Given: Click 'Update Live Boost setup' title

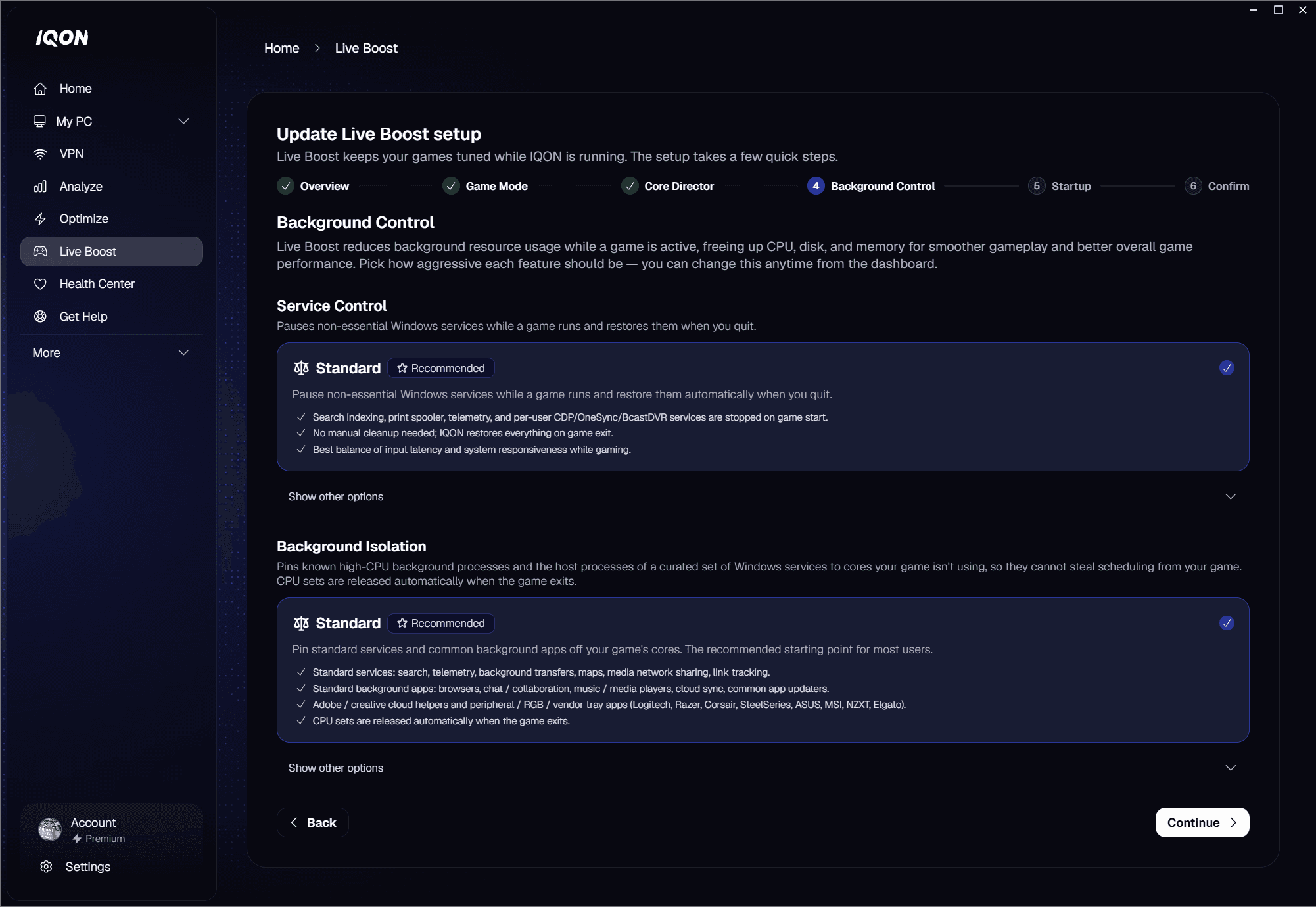Looking at the screenshot, I should [x=379, y=134].
